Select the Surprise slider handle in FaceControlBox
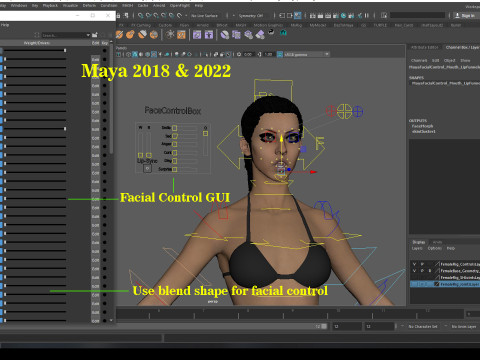Viewport: 480px width, 360px height. [x=175, y=169]
